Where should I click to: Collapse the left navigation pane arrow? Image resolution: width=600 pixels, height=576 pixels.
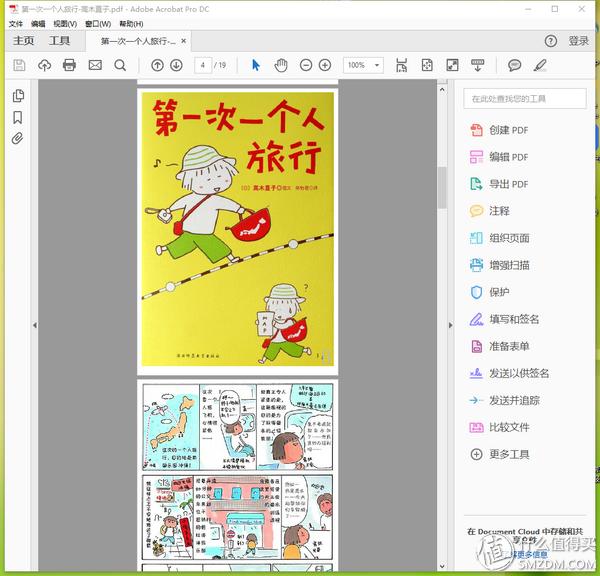tap(35, 325)
